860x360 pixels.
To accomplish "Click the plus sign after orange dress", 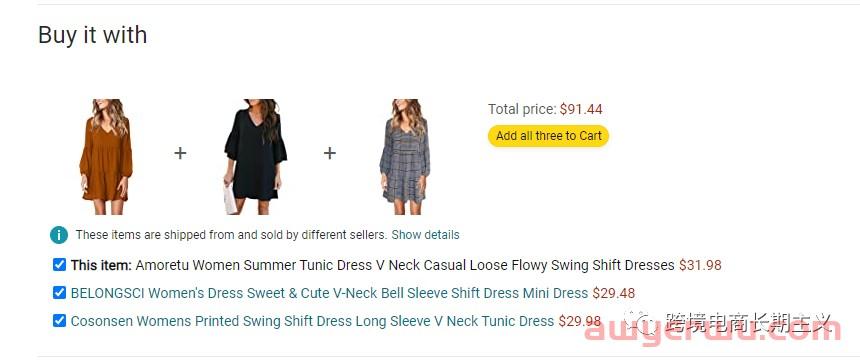I will pos(180,153).
